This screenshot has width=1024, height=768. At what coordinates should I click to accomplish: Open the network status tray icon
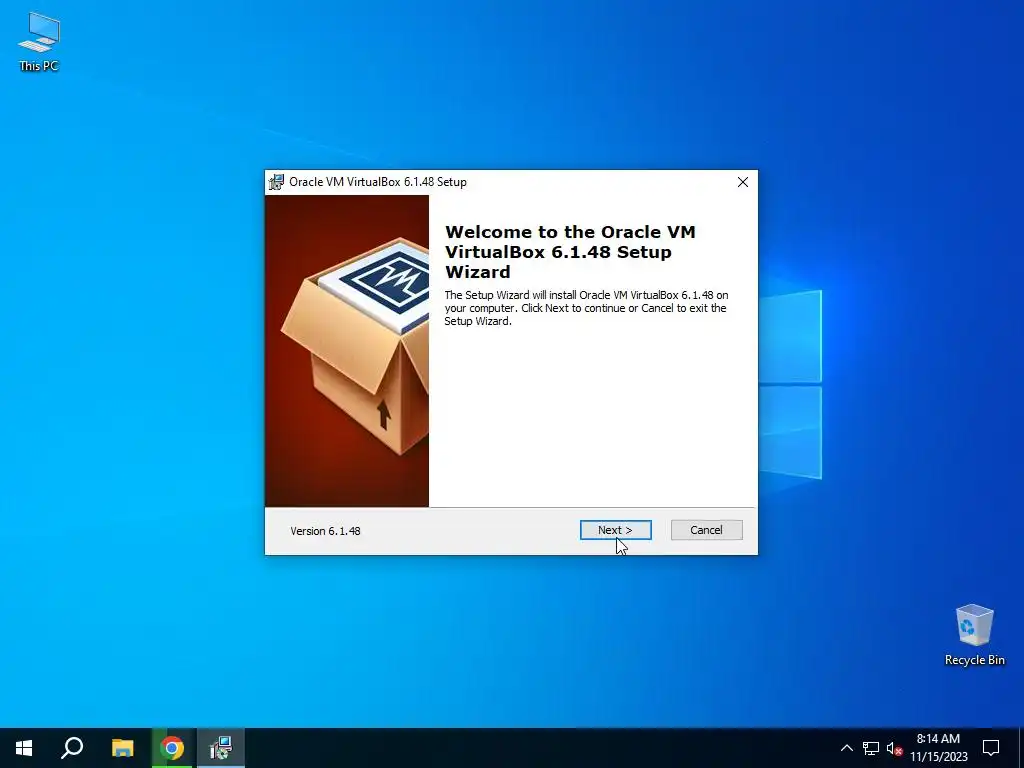click(x=871, y=748)
